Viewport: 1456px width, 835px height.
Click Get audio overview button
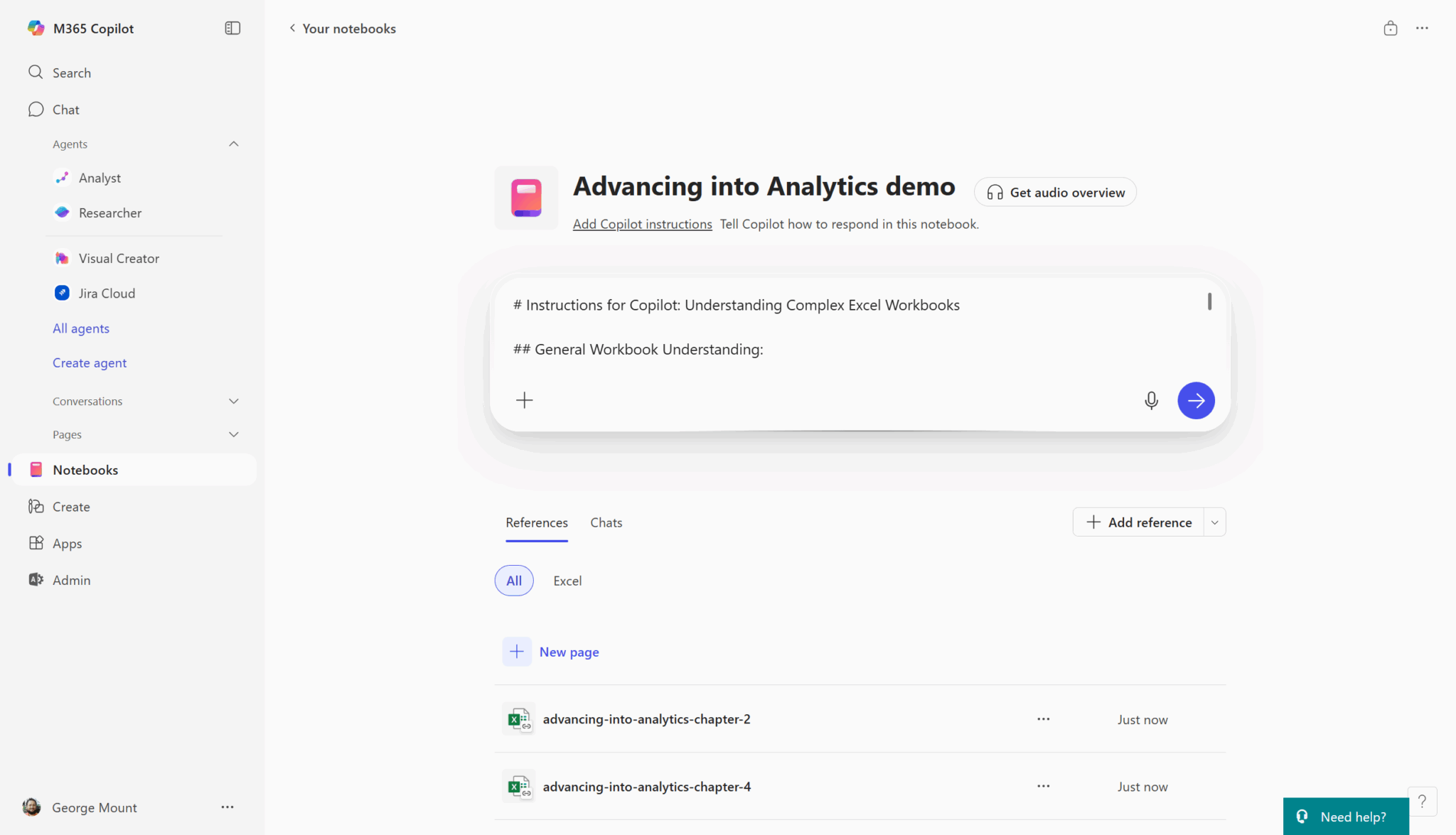pyautogui.click(x=1055, y=193)
